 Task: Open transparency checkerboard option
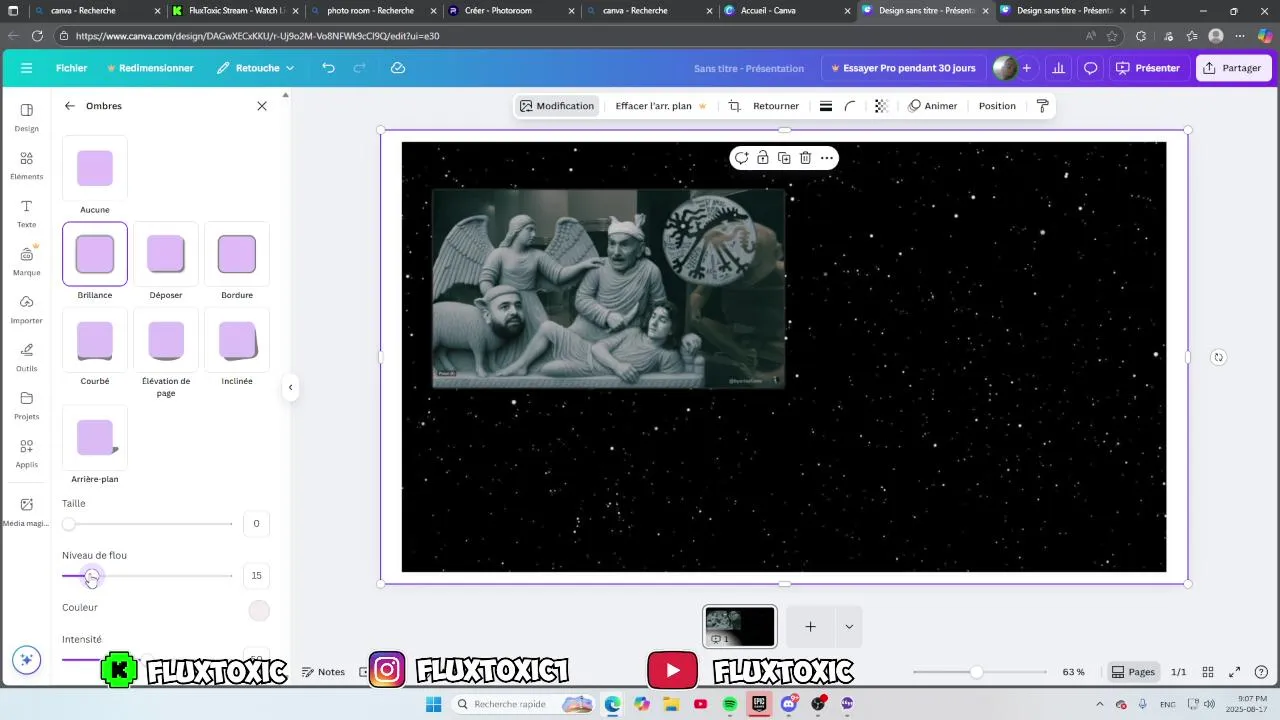[881, 106]
